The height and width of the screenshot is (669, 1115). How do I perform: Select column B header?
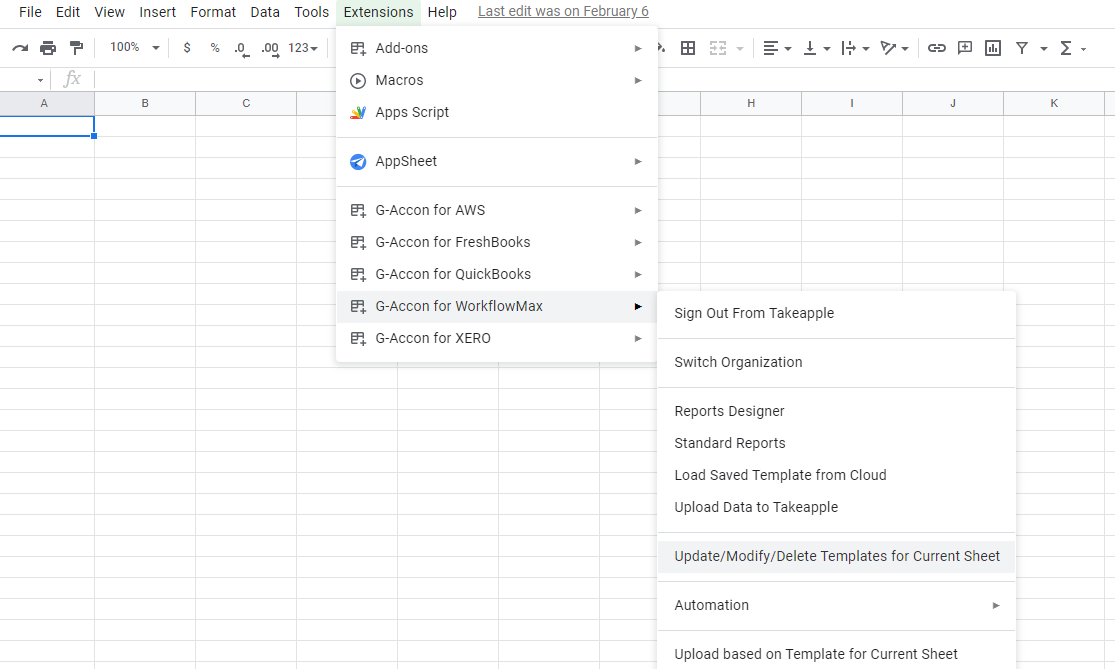(145, 103)
